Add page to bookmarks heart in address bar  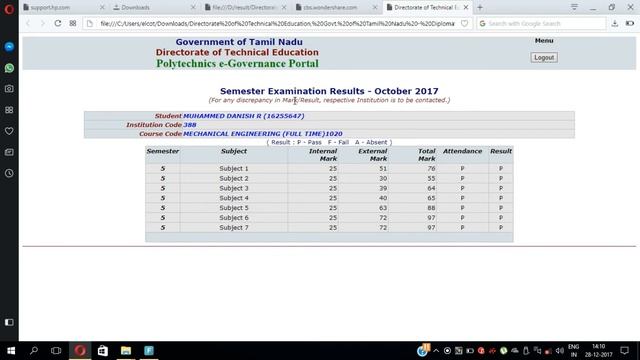click(464, 24)
